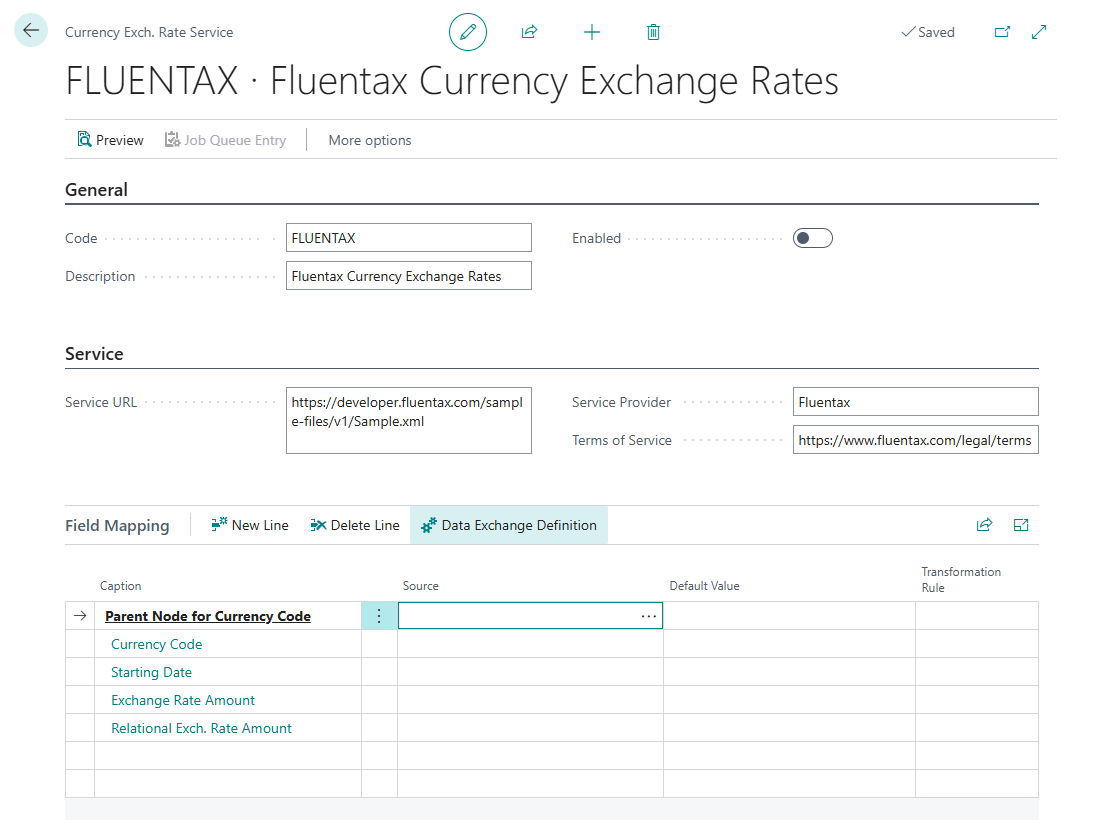Click the Service URL field

click(409, 421)
